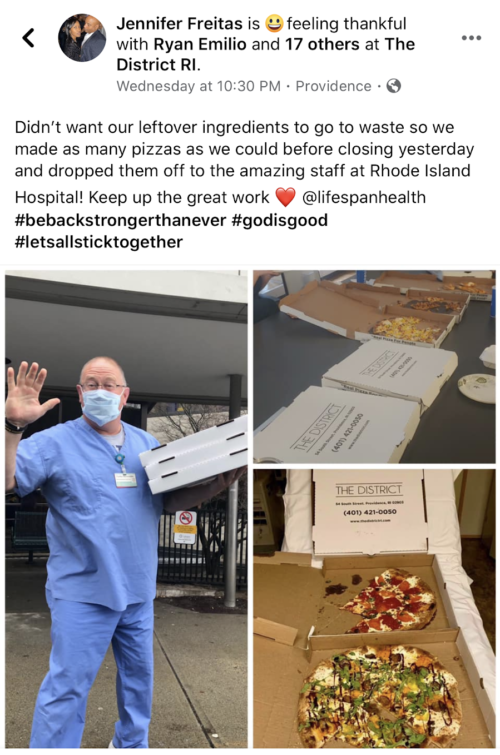This screenshot has height=755, width=500.
Task: Open the three-dot post options menu
Action: (471, 38)
